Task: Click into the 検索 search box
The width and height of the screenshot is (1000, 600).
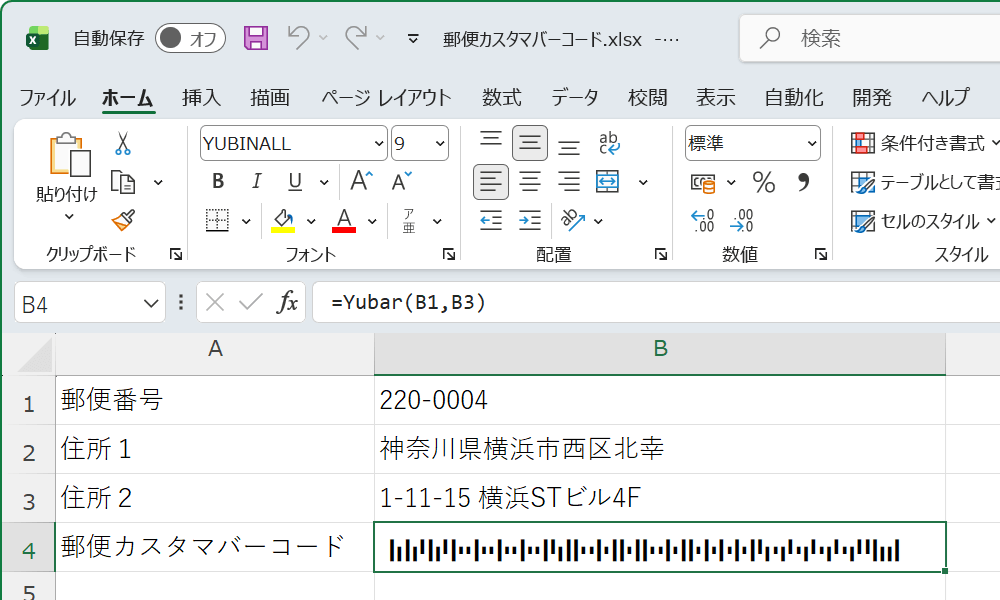Action: (870, 38)
